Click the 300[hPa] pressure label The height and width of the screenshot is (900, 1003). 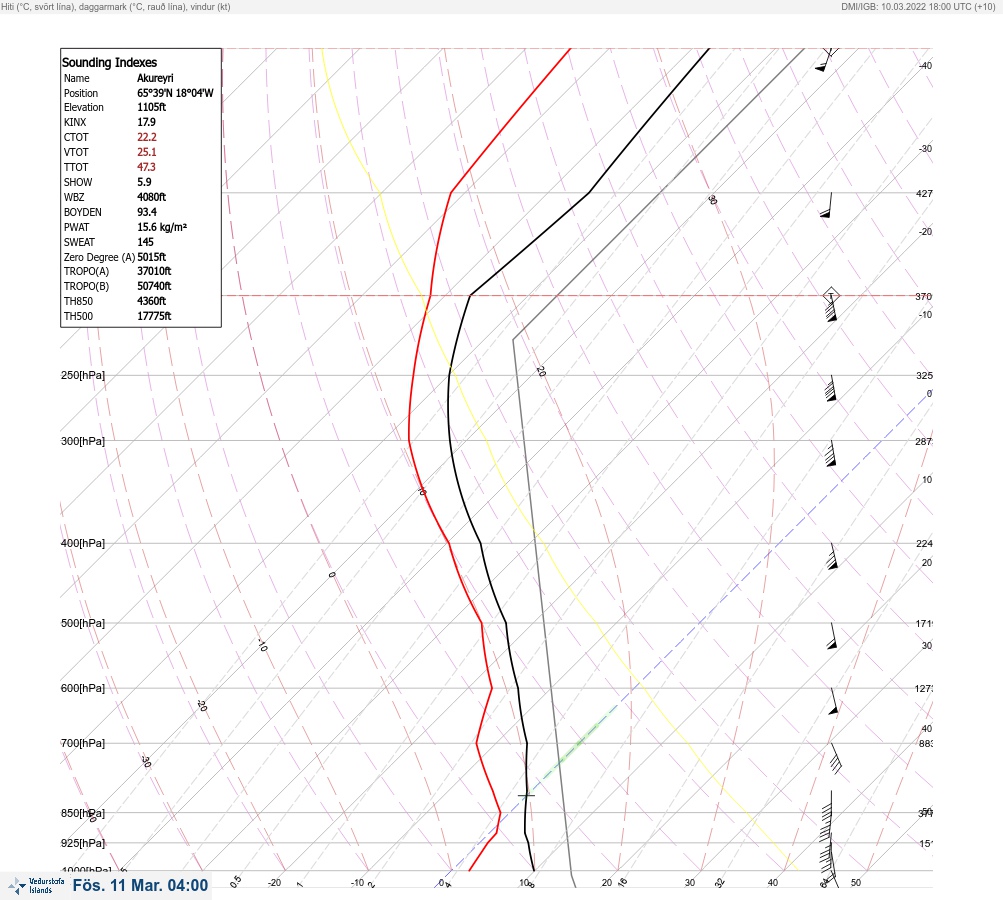pos(83,441)
